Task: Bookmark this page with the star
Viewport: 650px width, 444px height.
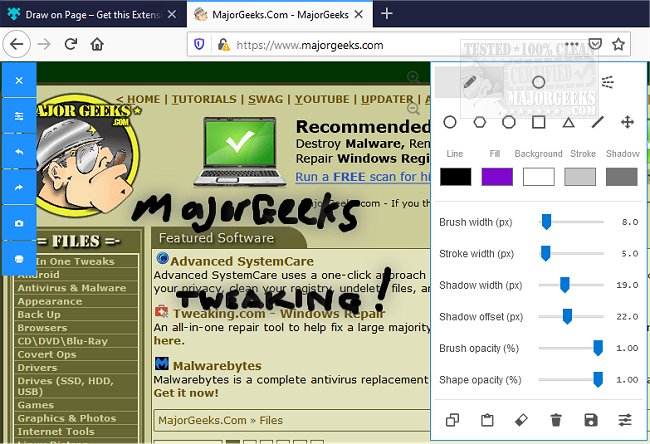Action: click(618, 44)
